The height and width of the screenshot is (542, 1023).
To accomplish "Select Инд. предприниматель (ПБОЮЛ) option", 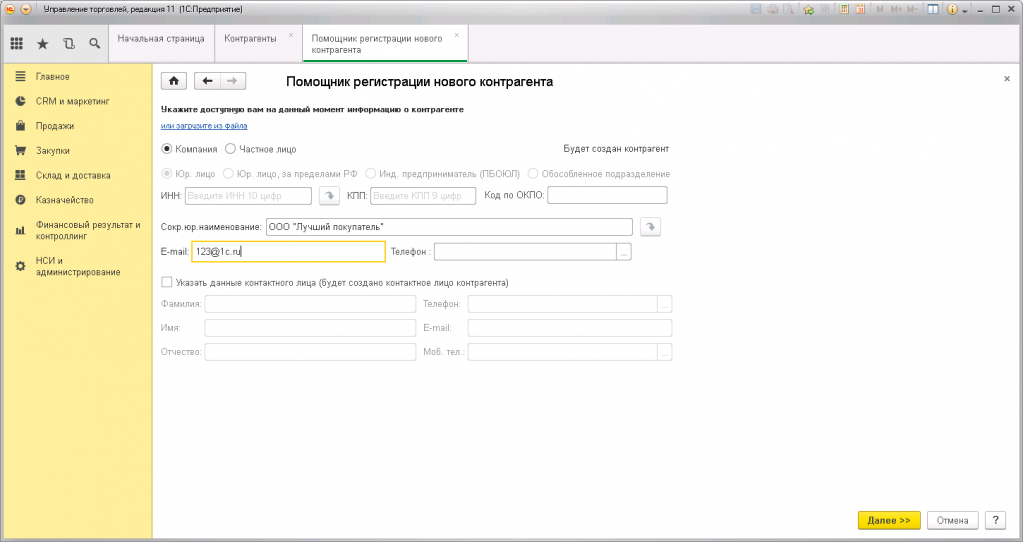I will 371,173.
